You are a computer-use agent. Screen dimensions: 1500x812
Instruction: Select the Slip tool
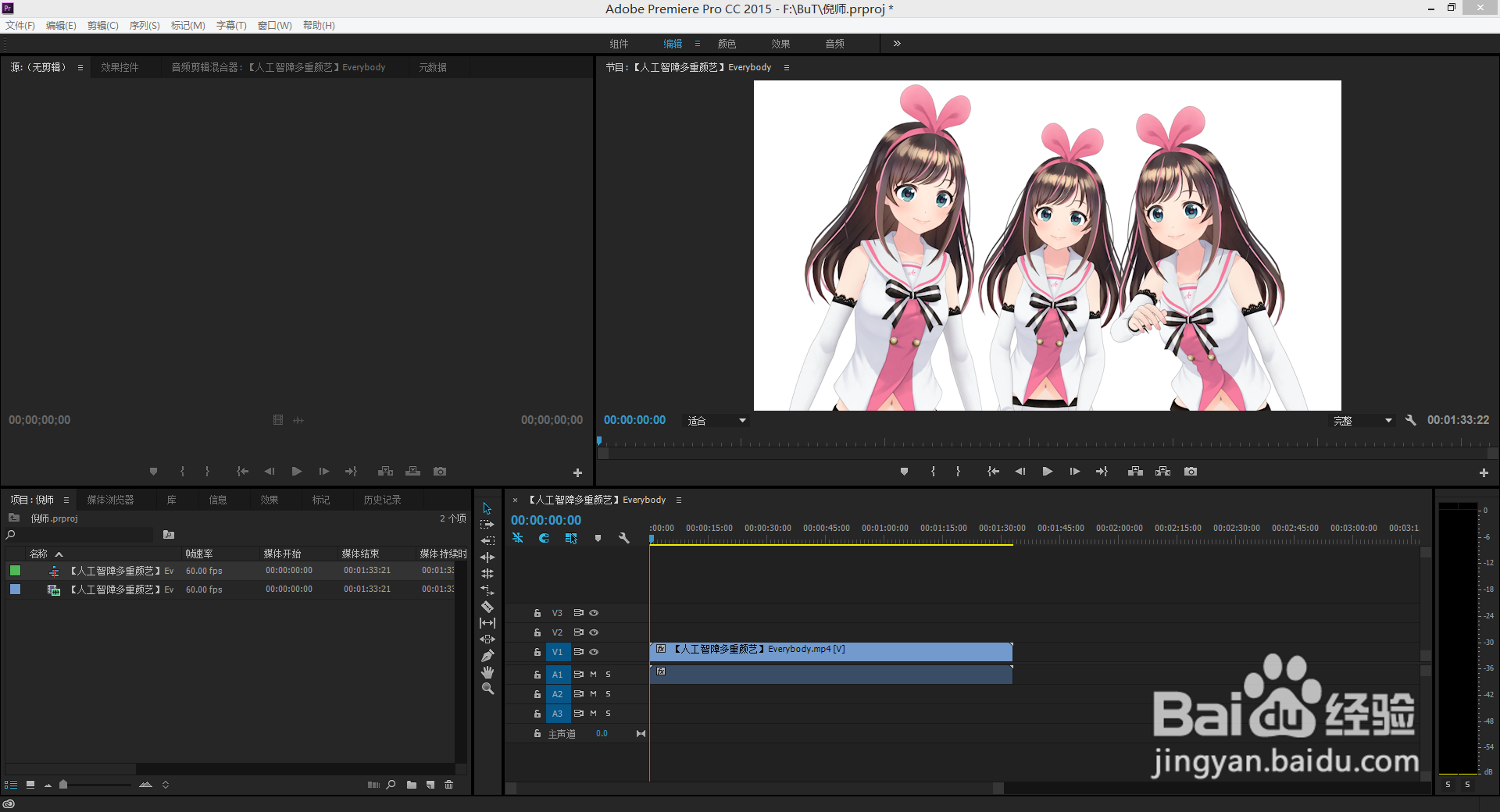(x=487, y=623)
